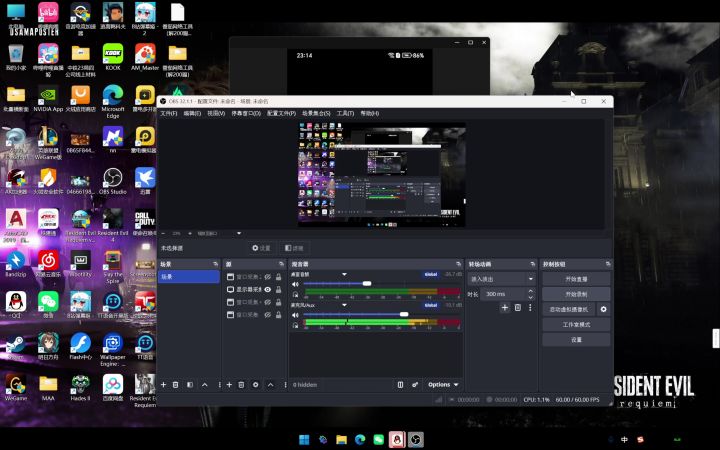Remove transition with trash icon

[x=518, y=308]
